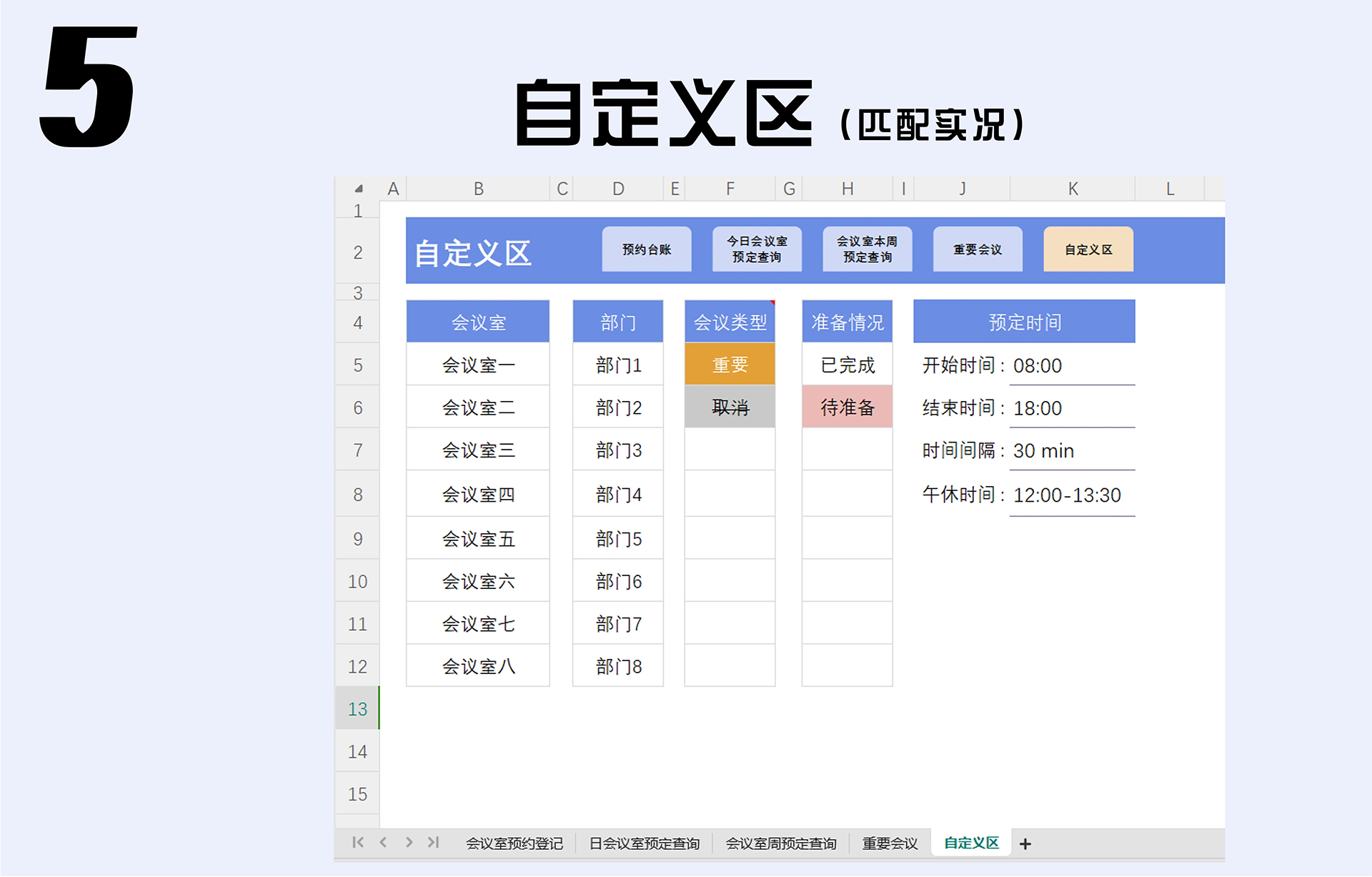This screenshot has width=1372, height=877.
Task: Open the 会议室周预定查询 sheet tab
Action: click(x=780, y=844)
